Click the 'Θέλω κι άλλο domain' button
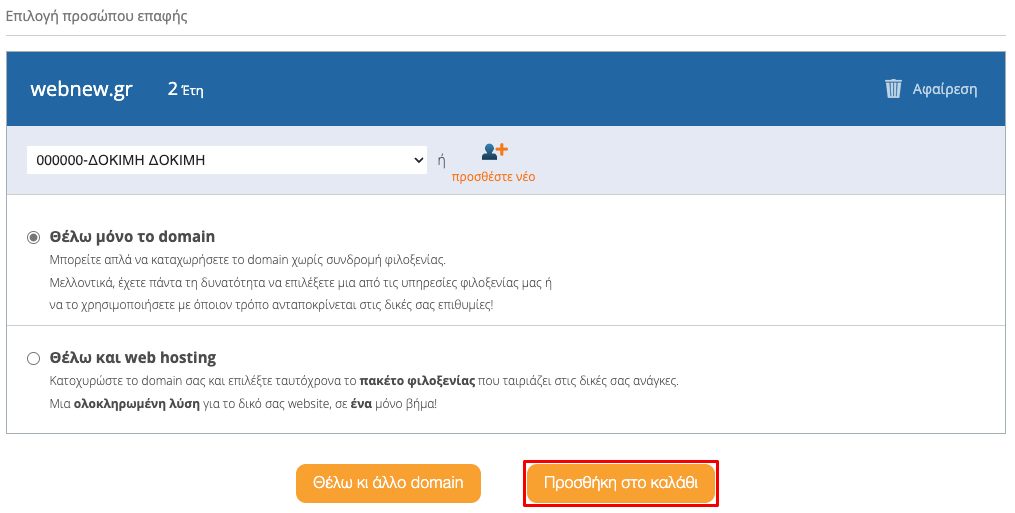1015x513 pixels. point(388,483)
